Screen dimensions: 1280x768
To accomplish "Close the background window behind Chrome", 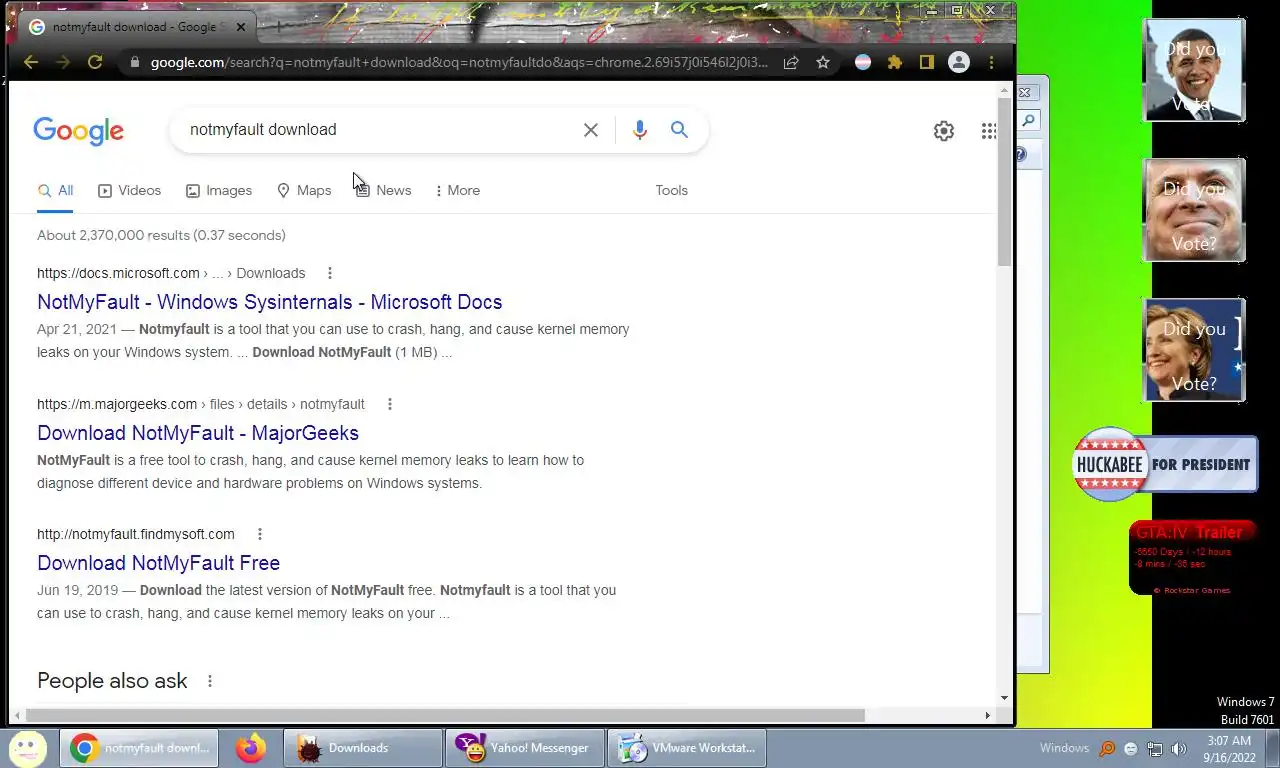I will [1025, 92].
